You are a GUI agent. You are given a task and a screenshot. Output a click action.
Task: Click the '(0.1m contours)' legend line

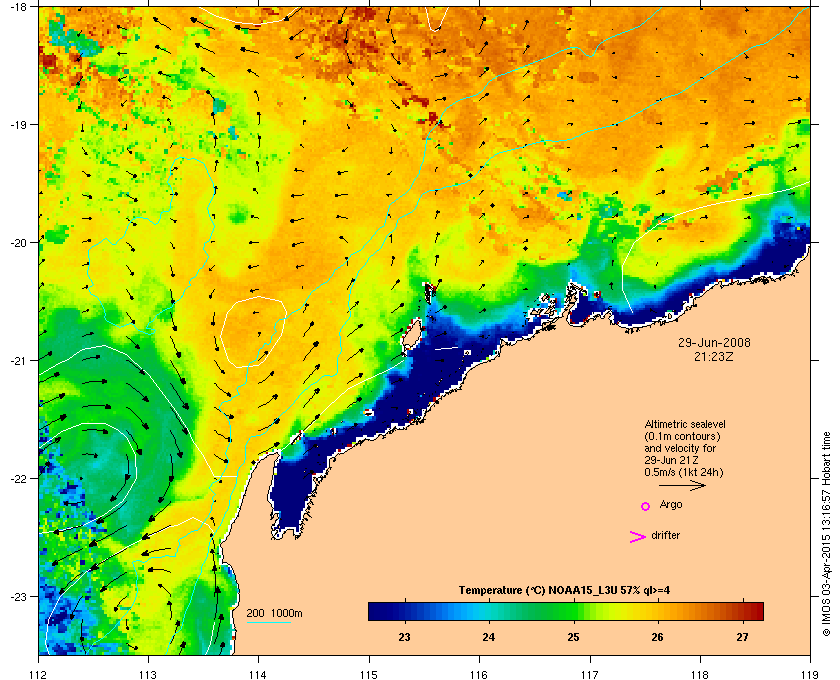[682, 436]
